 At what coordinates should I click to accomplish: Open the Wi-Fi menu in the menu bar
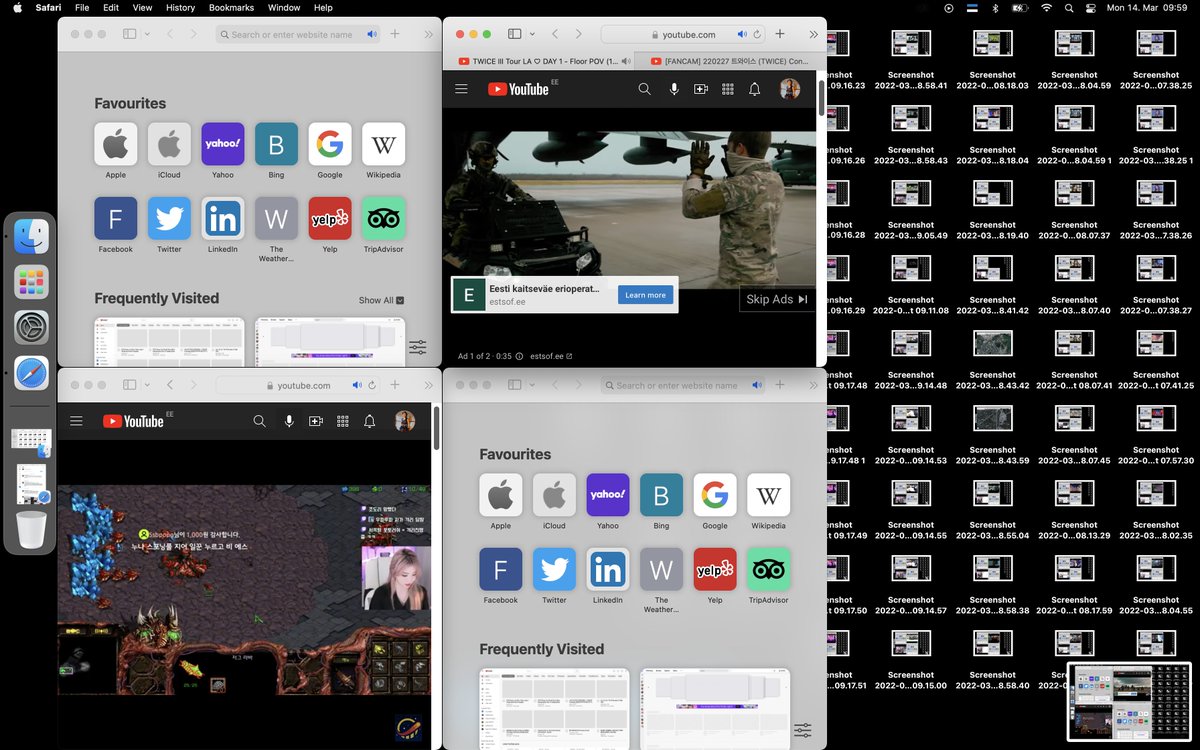point(1046,8)
